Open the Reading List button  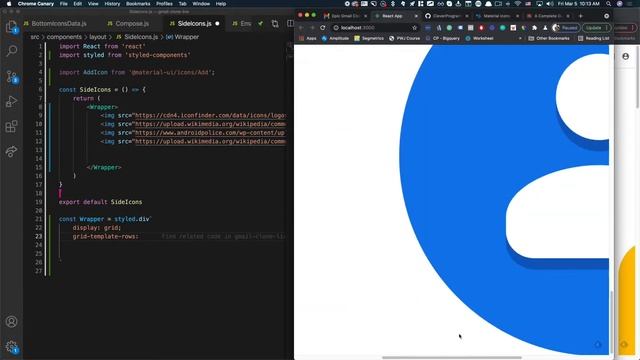(x=593, y=38)
